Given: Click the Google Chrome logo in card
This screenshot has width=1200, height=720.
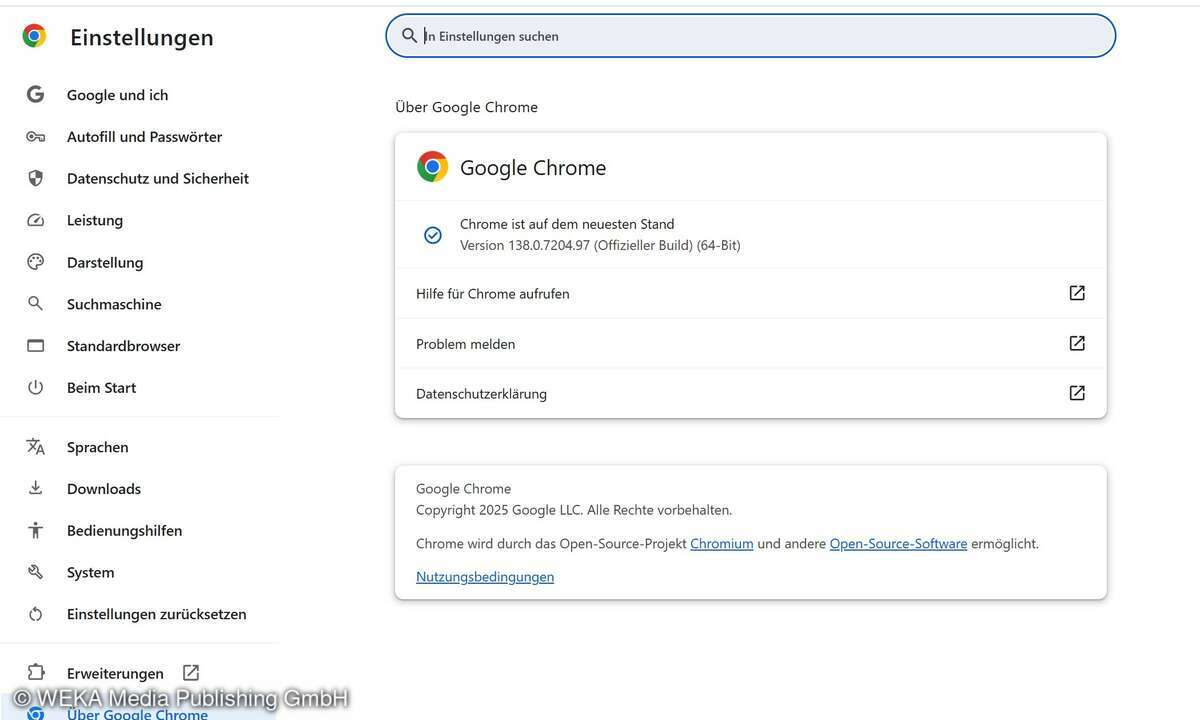Looking at the screenshot, I should [433, 167].
